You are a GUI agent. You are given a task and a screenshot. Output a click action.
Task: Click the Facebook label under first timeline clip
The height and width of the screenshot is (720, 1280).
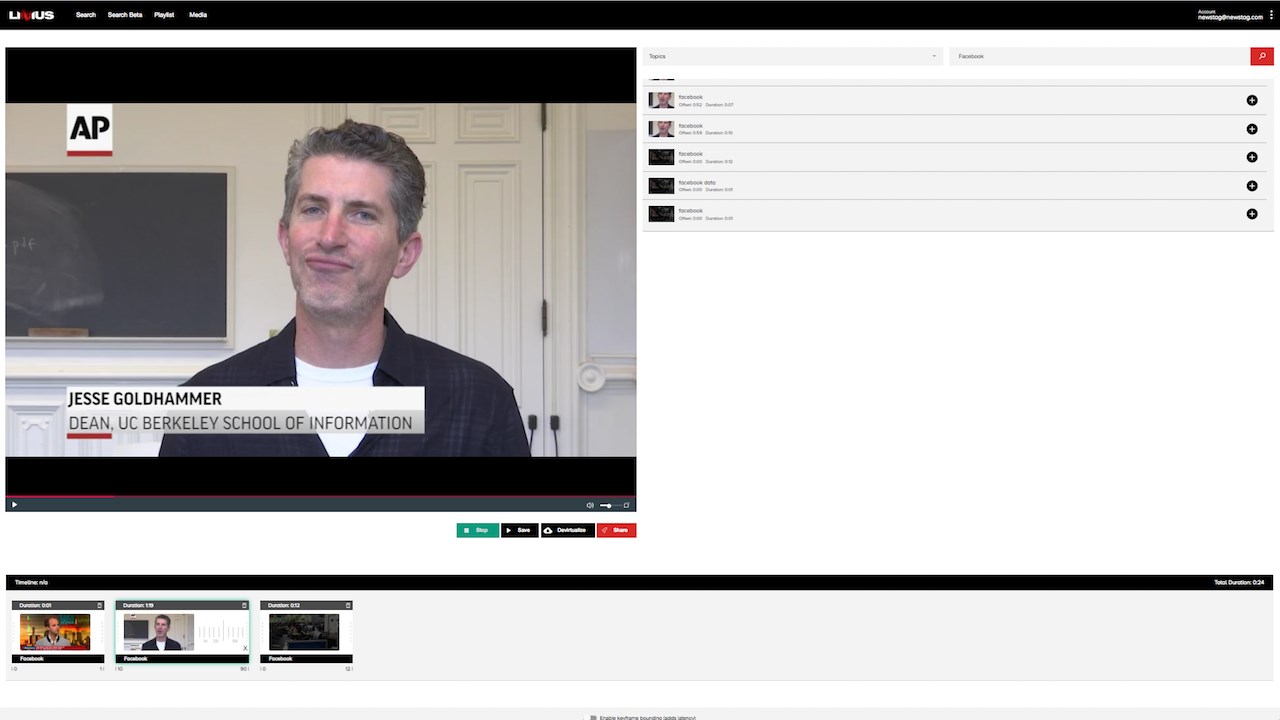32,659
